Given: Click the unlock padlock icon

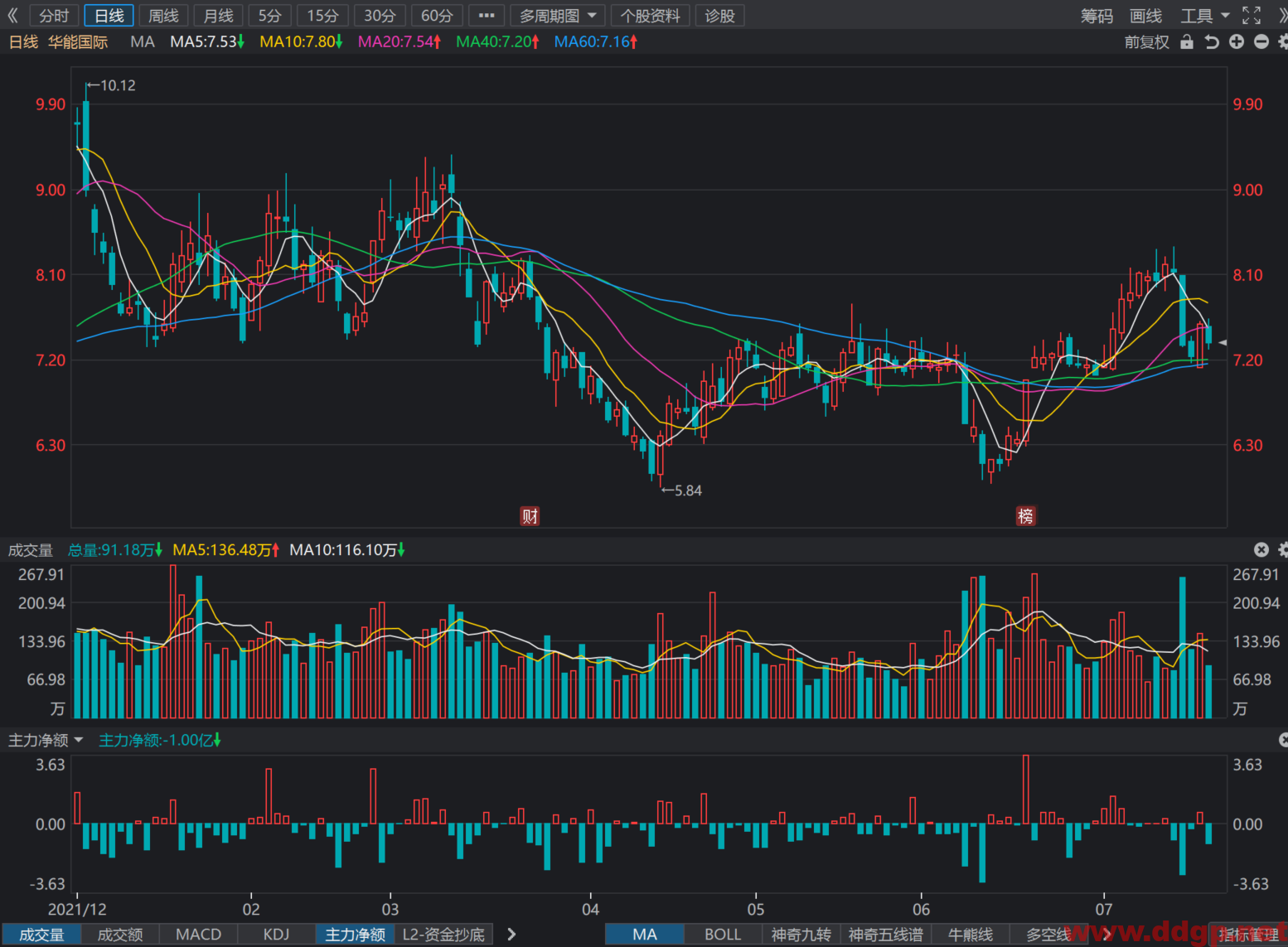Looking at the screenshot, I should (1187, 41).
